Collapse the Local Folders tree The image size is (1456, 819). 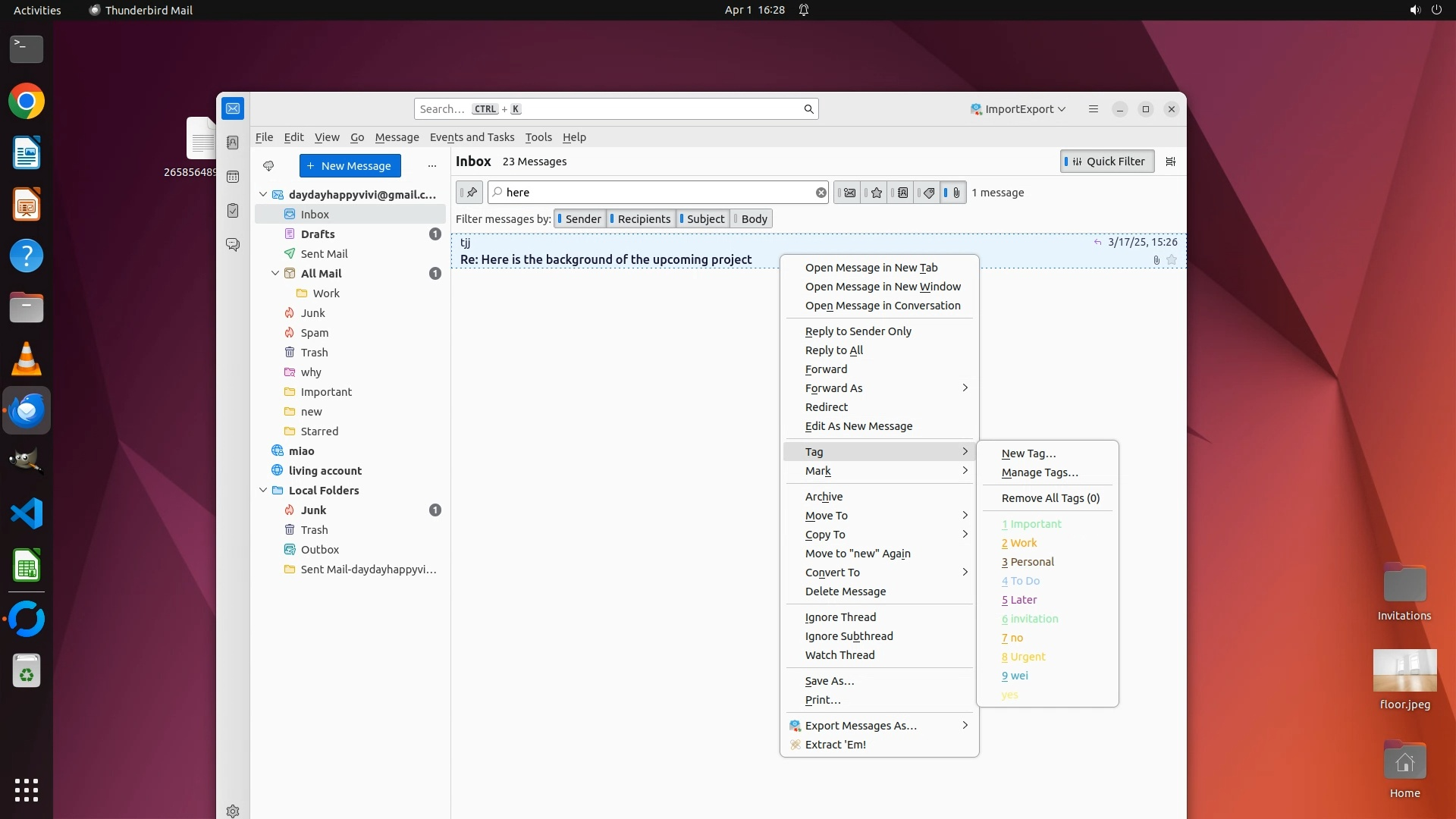click(x=263, y=491)
